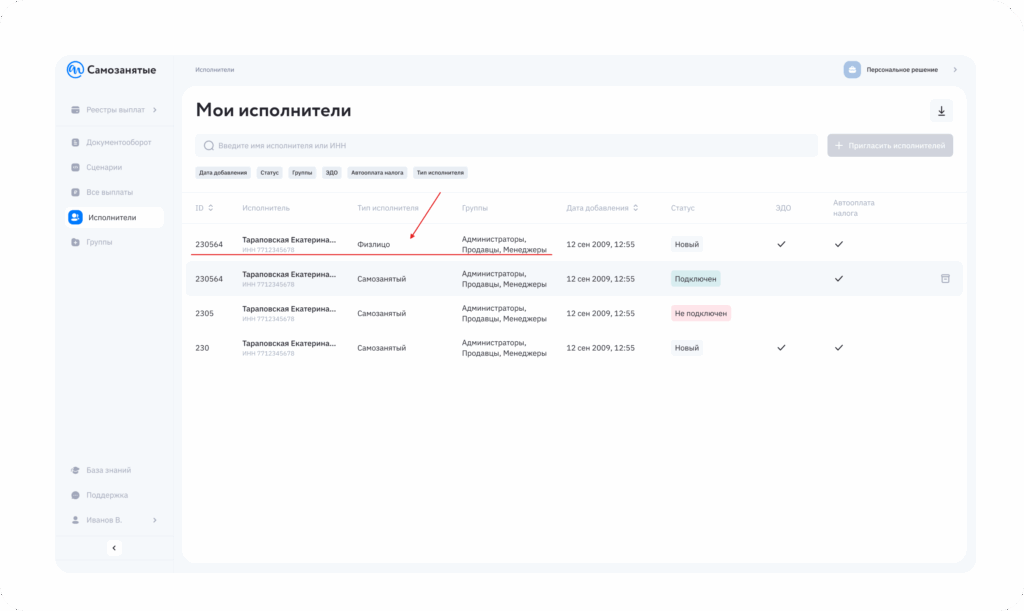Collapse the sidebar with the arrow button

click(x=114, y=548)
